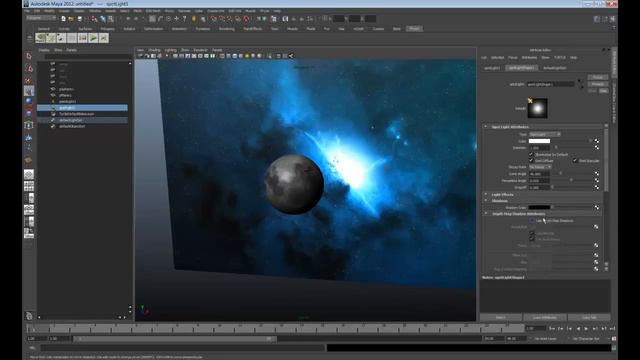Open Outliner Display menu
Image resolution: width=640 pixels, height=360 pixels.
click(x=44, y=50)
